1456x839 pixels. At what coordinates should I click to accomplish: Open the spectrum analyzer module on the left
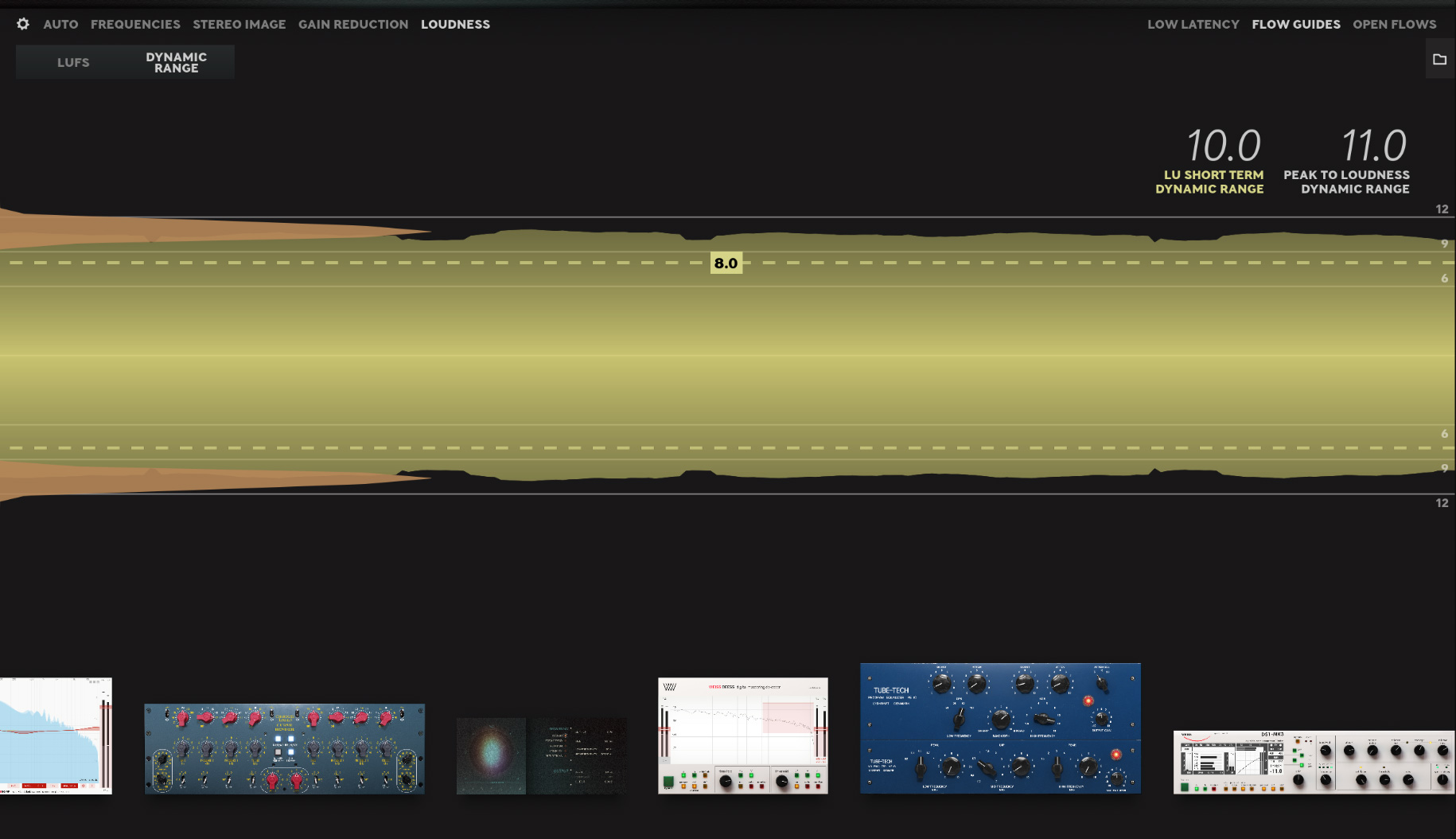(55, 735)
